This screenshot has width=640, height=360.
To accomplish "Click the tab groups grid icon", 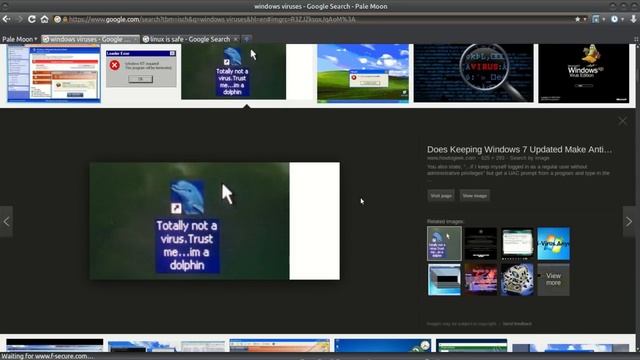I will coord(636,39).
